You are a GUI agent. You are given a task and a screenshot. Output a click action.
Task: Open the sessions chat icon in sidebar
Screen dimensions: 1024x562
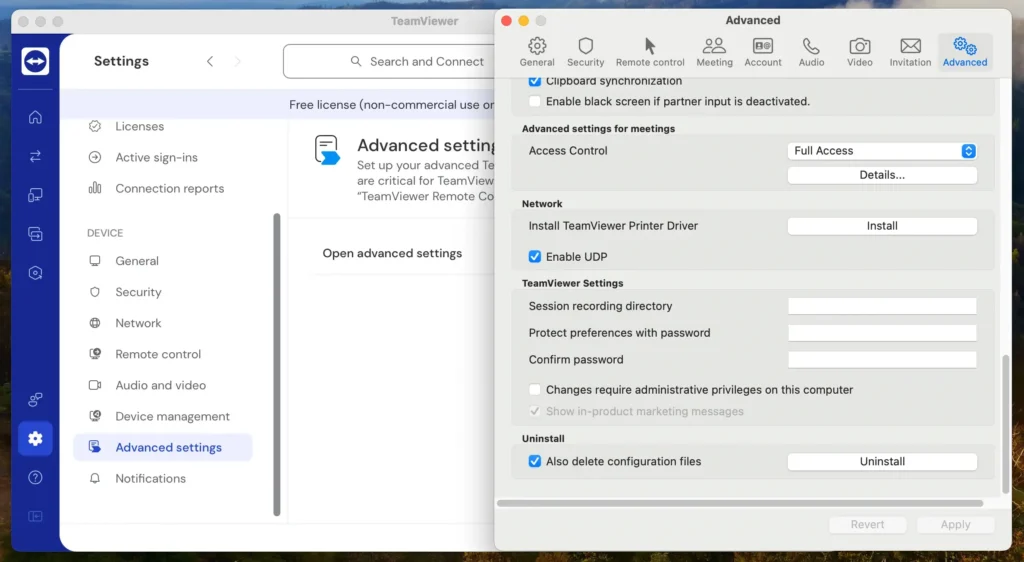coord(35,234)
